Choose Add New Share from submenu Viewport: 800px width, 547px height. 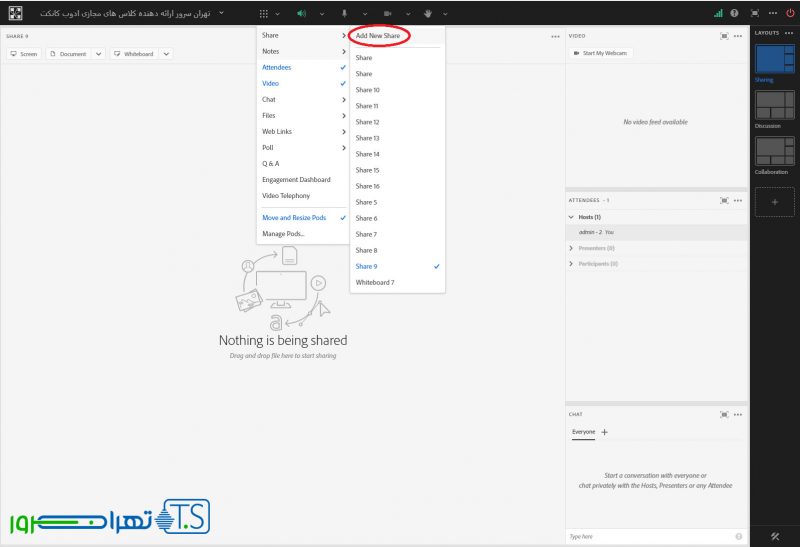click(x=384, y=36)
